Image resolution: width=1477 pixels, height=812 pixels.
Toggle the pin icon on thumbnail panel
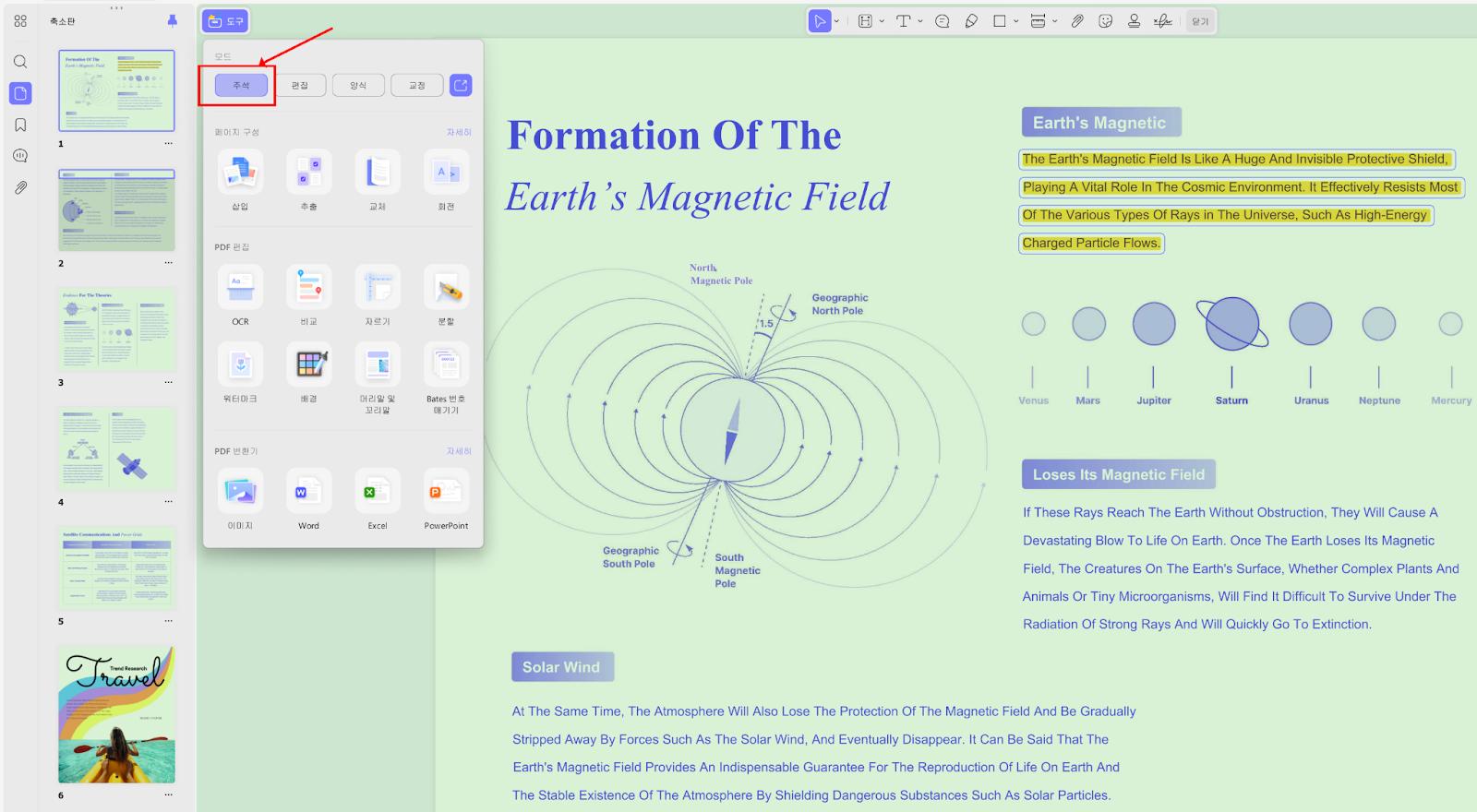(x=172, y=21)
